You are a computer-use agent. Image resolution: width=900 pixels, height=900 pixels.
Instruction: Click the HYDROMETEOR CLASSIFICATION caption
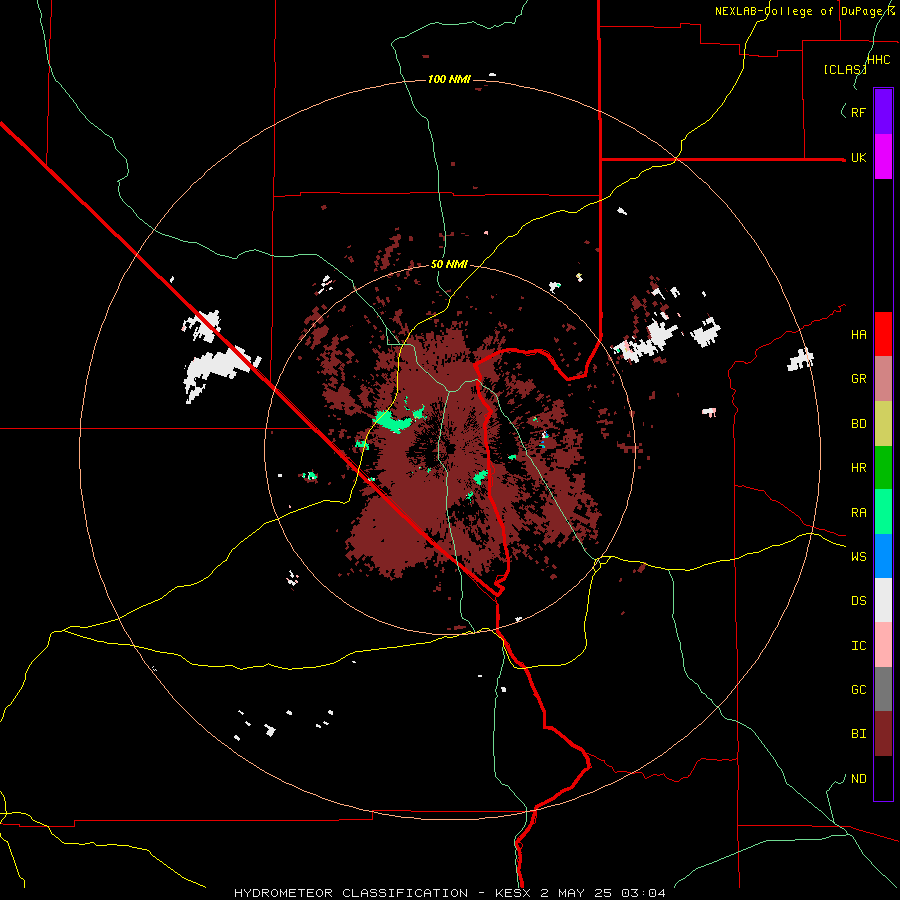[351, 893]
